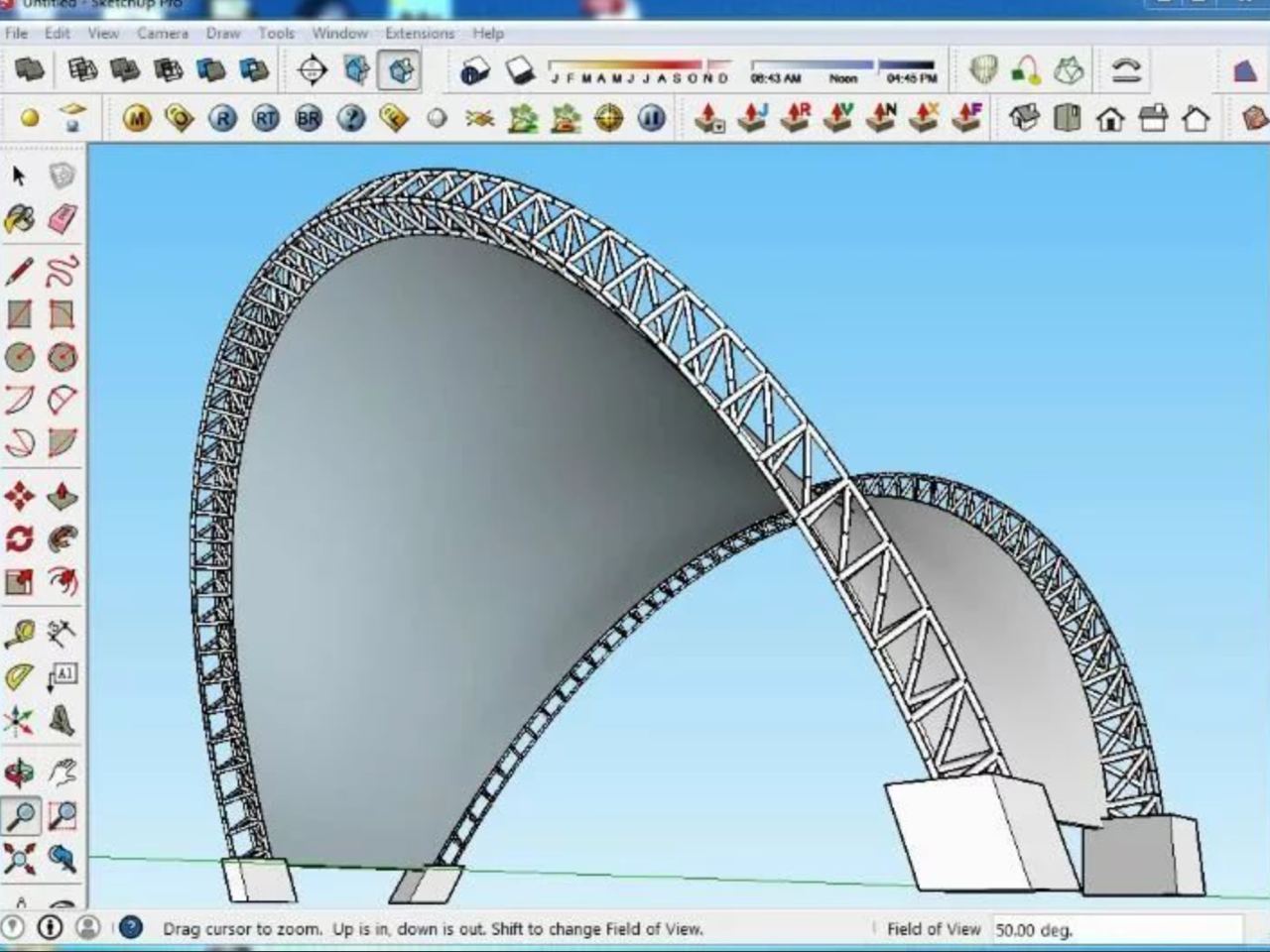Image resolution: width=1270 pixels, height=952 pixels.
Task: Select the Rotate tool
Action: pos(19,538)
